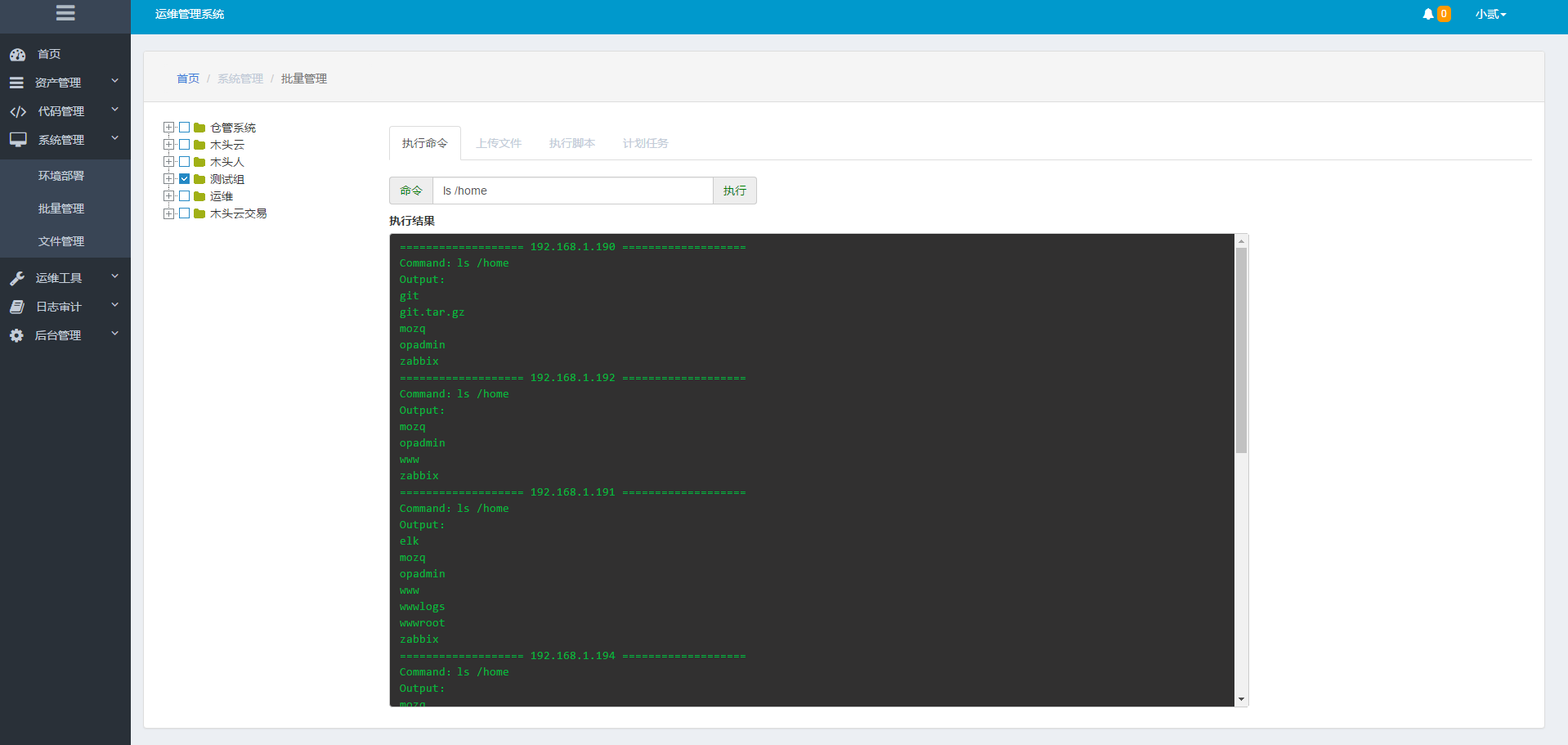This screenshot has width=1568, height=745.
Task: Toggle the hamburger sidebar menu icon
Action: (65, 13)
